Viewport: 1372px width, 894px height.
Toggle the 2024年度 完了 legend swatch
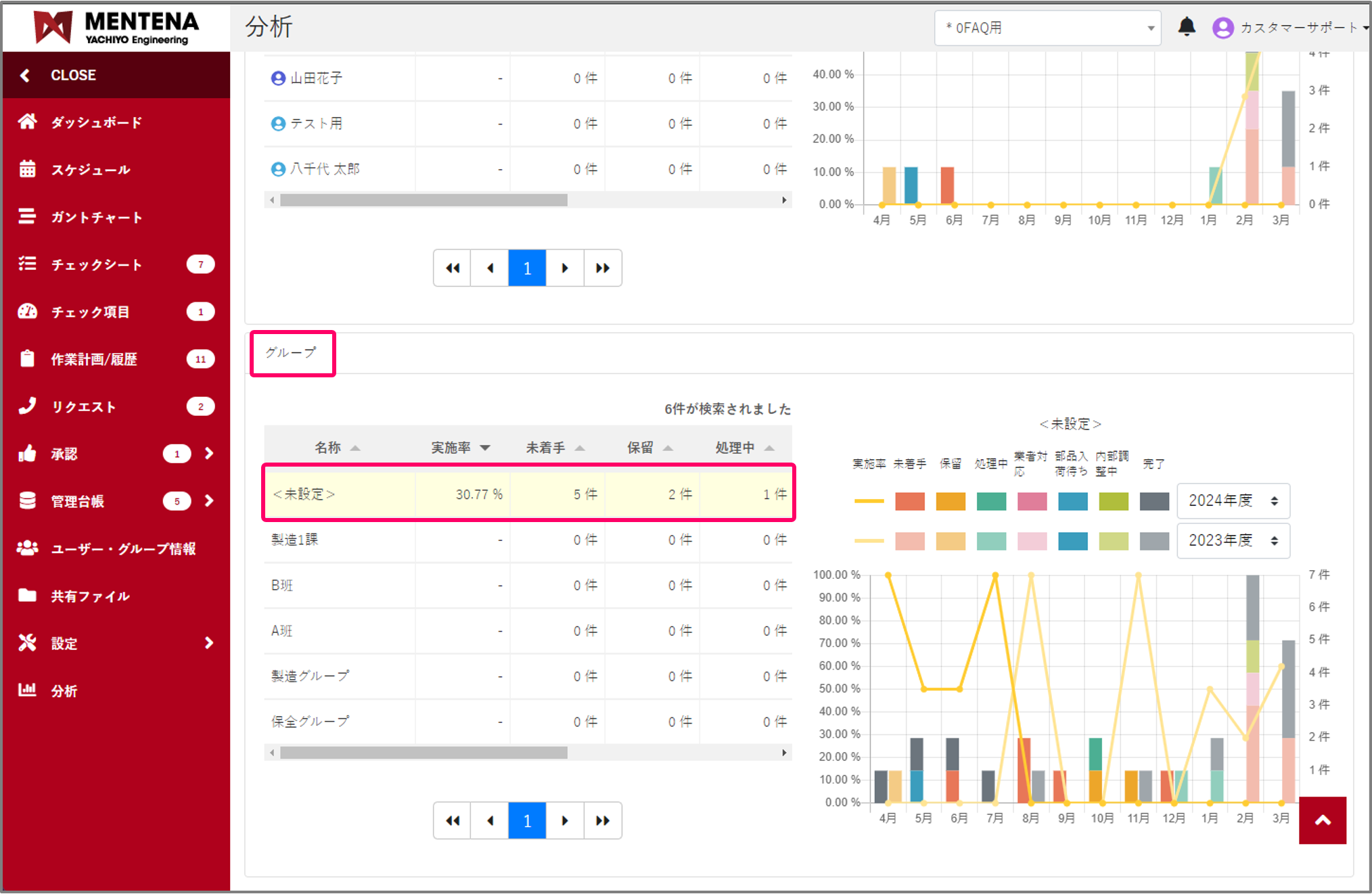[1154, 501]
